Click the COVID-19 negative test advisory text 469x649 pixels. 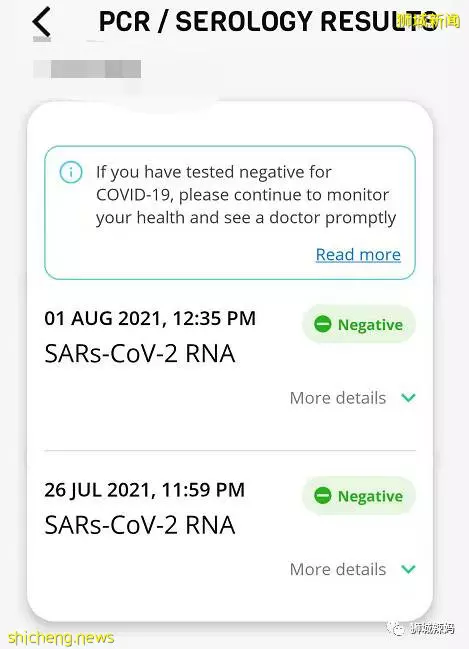point(246,195)
